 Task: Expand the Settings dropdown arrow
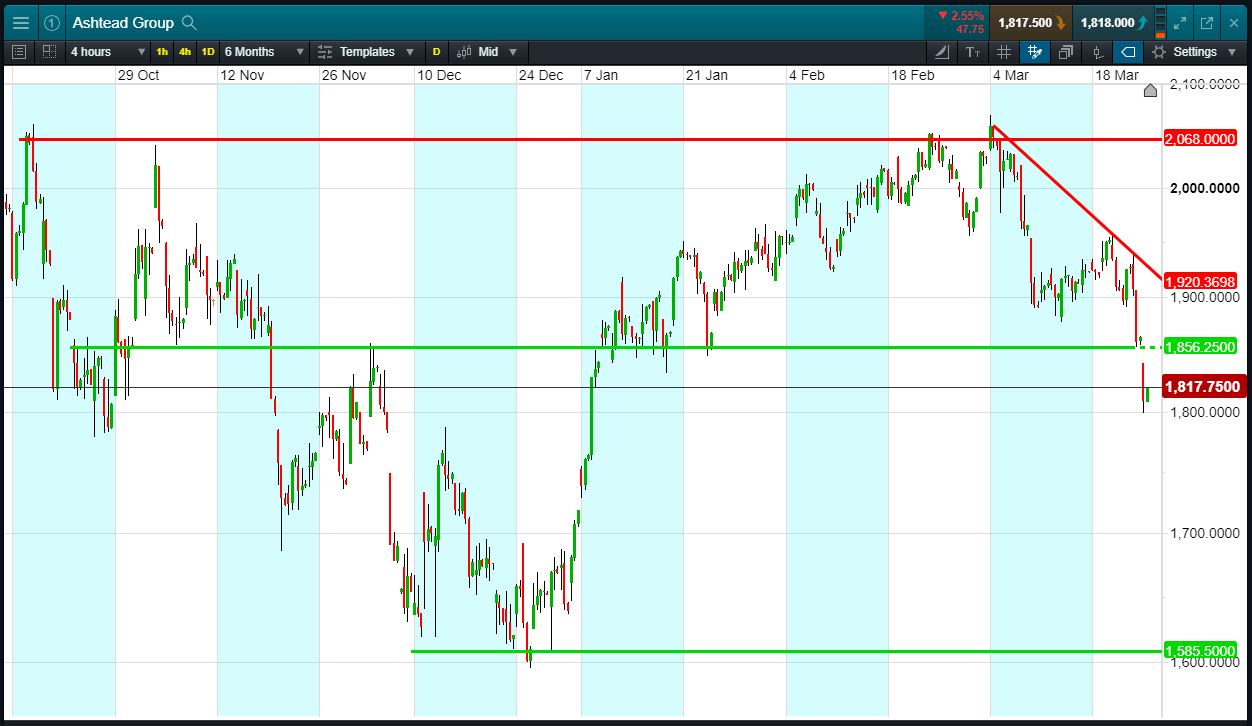point(1232,52)
